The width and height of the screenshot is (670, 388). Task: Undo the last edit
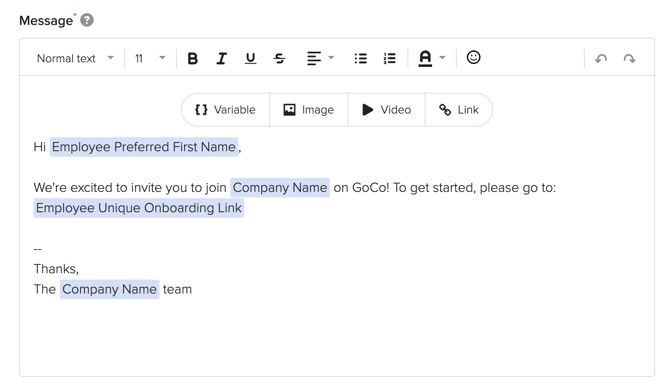coord(601,59)
